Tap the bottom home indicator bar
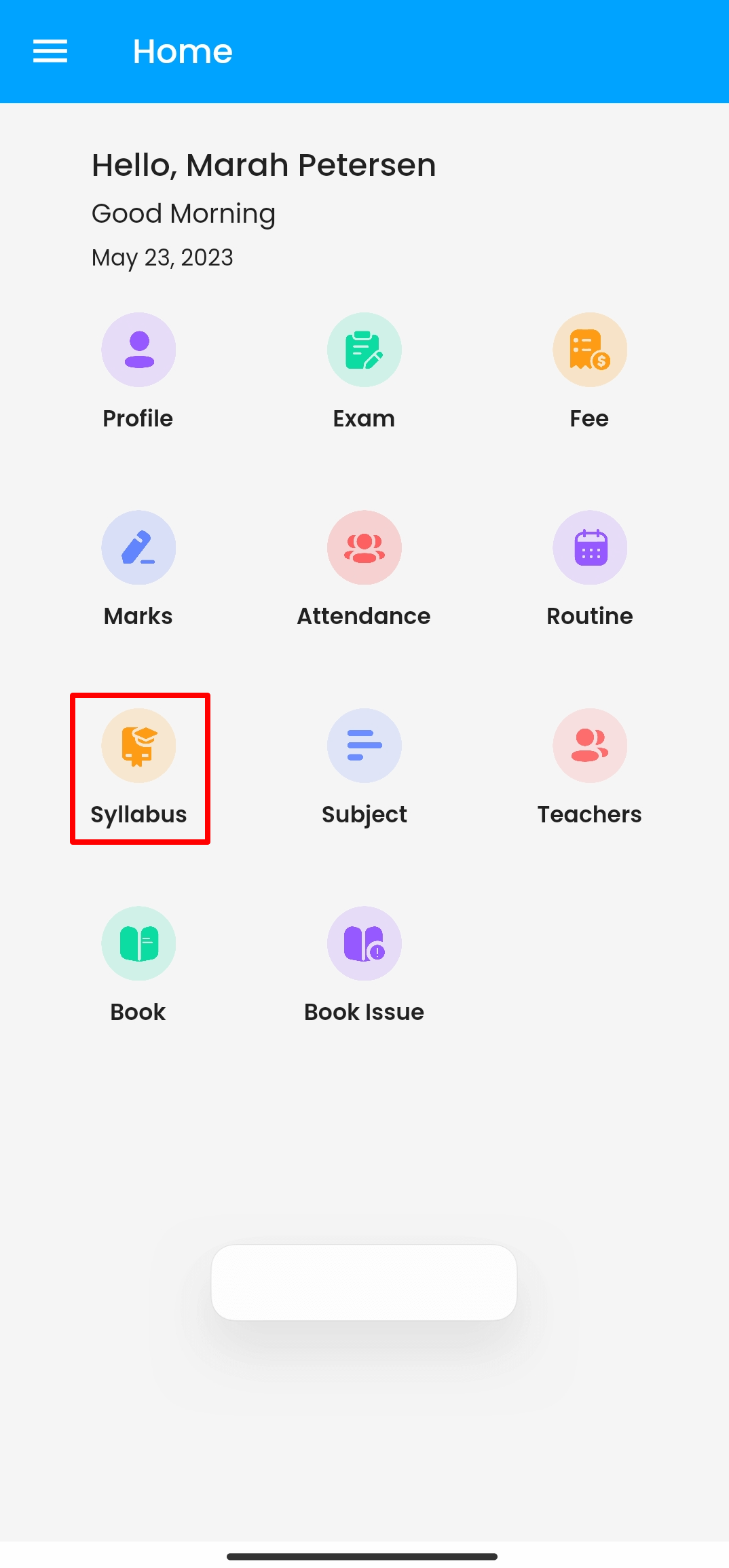 (x=362, y=1556)
